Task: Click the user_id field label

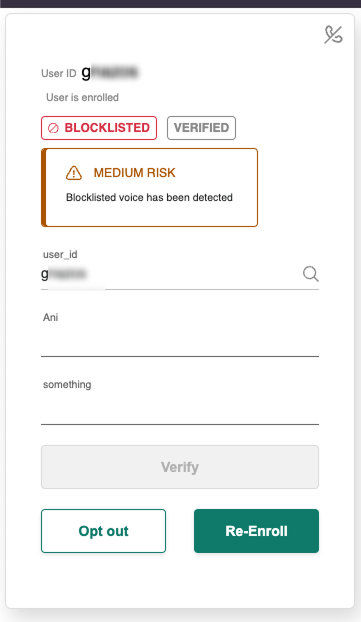Action: [60, 255]
